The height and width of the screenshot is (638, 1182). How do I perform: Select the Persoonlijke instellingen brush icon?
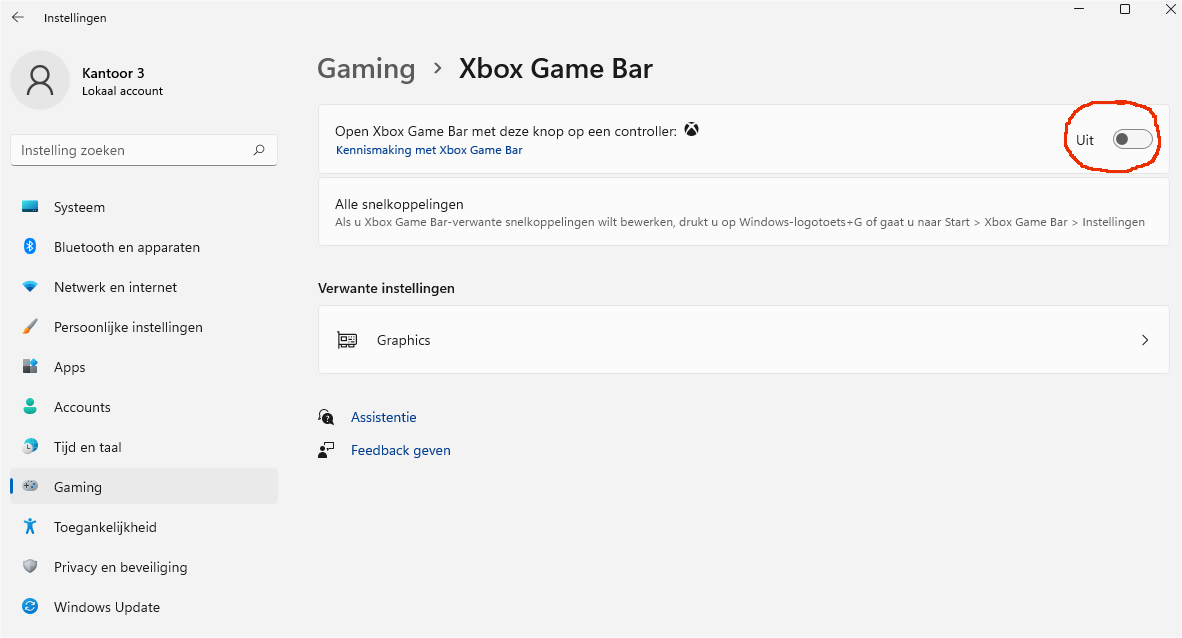[30, 327]
